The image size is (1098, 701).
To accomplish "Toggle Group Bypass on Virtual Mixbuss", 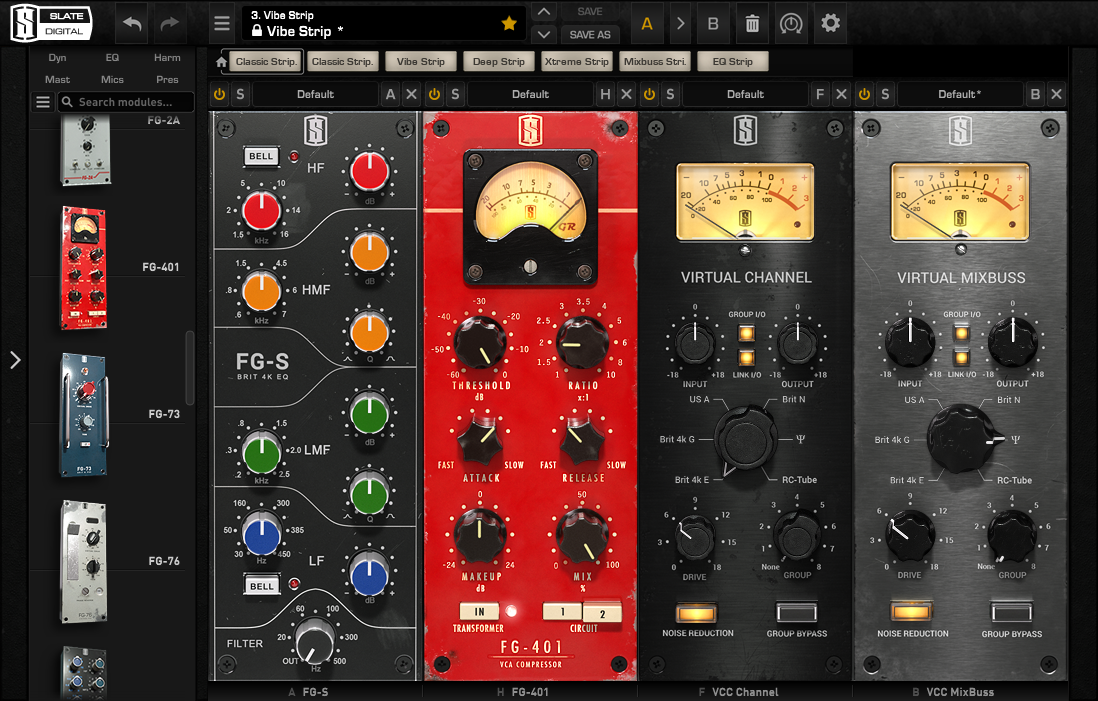I will (x=1011, y=612).
